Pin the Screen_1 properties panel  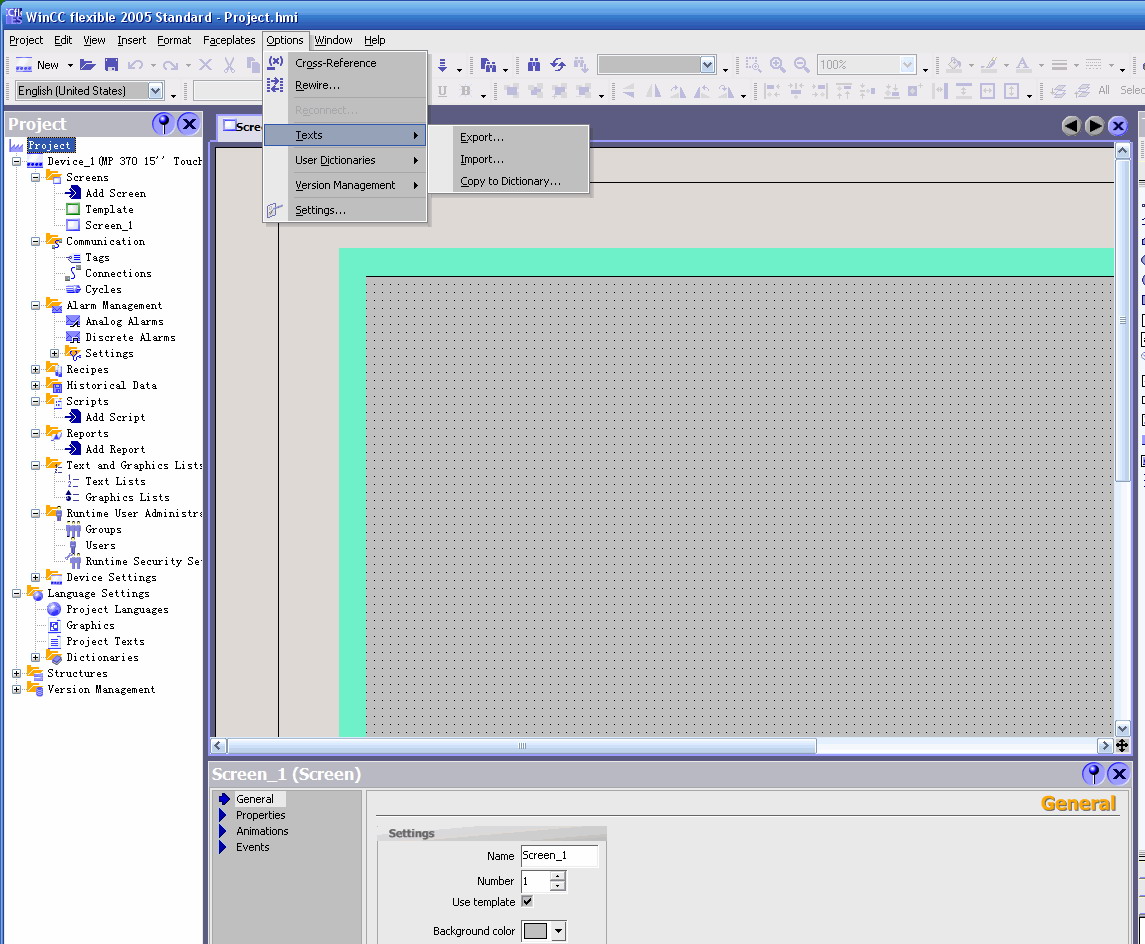coord(1092,773)
